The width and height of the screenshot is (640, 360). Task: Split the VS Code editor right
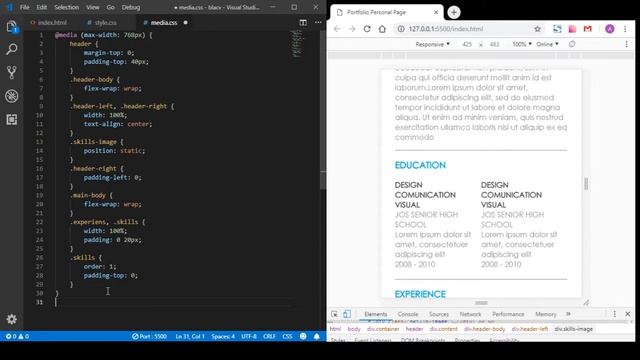pos(303,22)
